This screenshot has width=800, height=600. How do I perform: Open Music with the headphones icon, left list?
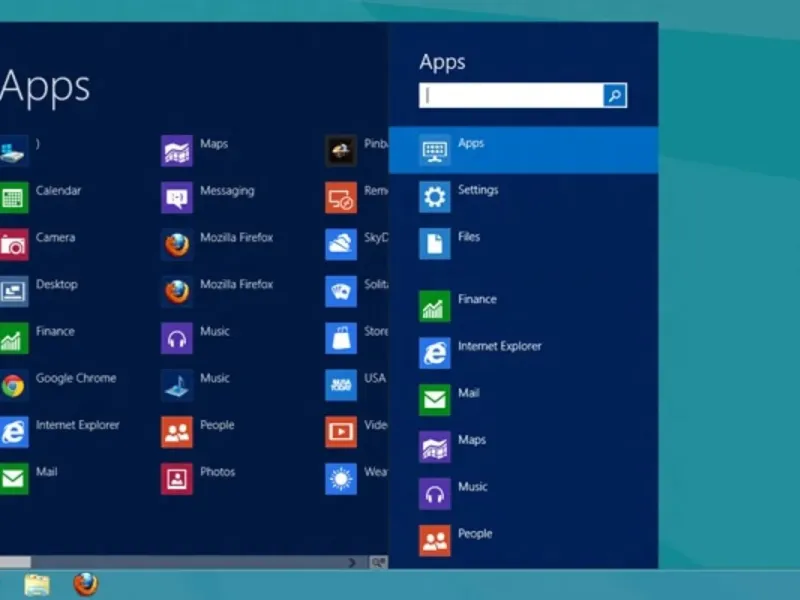[195, 338]
